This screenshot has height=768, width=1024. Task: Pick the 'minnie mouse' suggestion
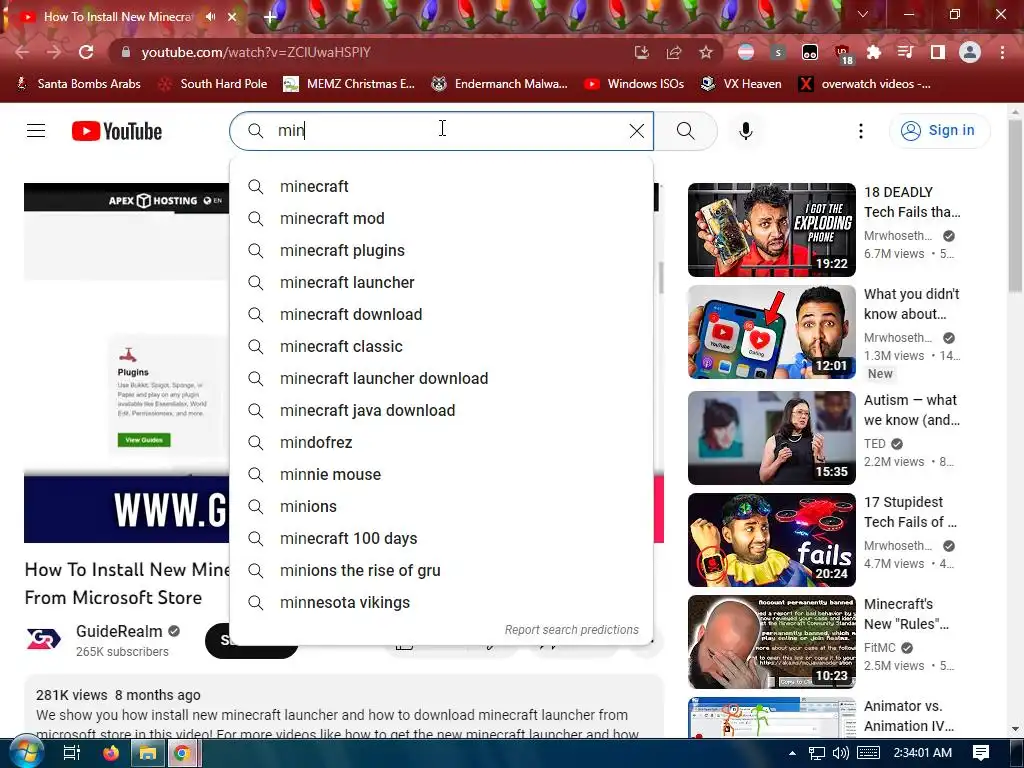[x=441, y=475]
